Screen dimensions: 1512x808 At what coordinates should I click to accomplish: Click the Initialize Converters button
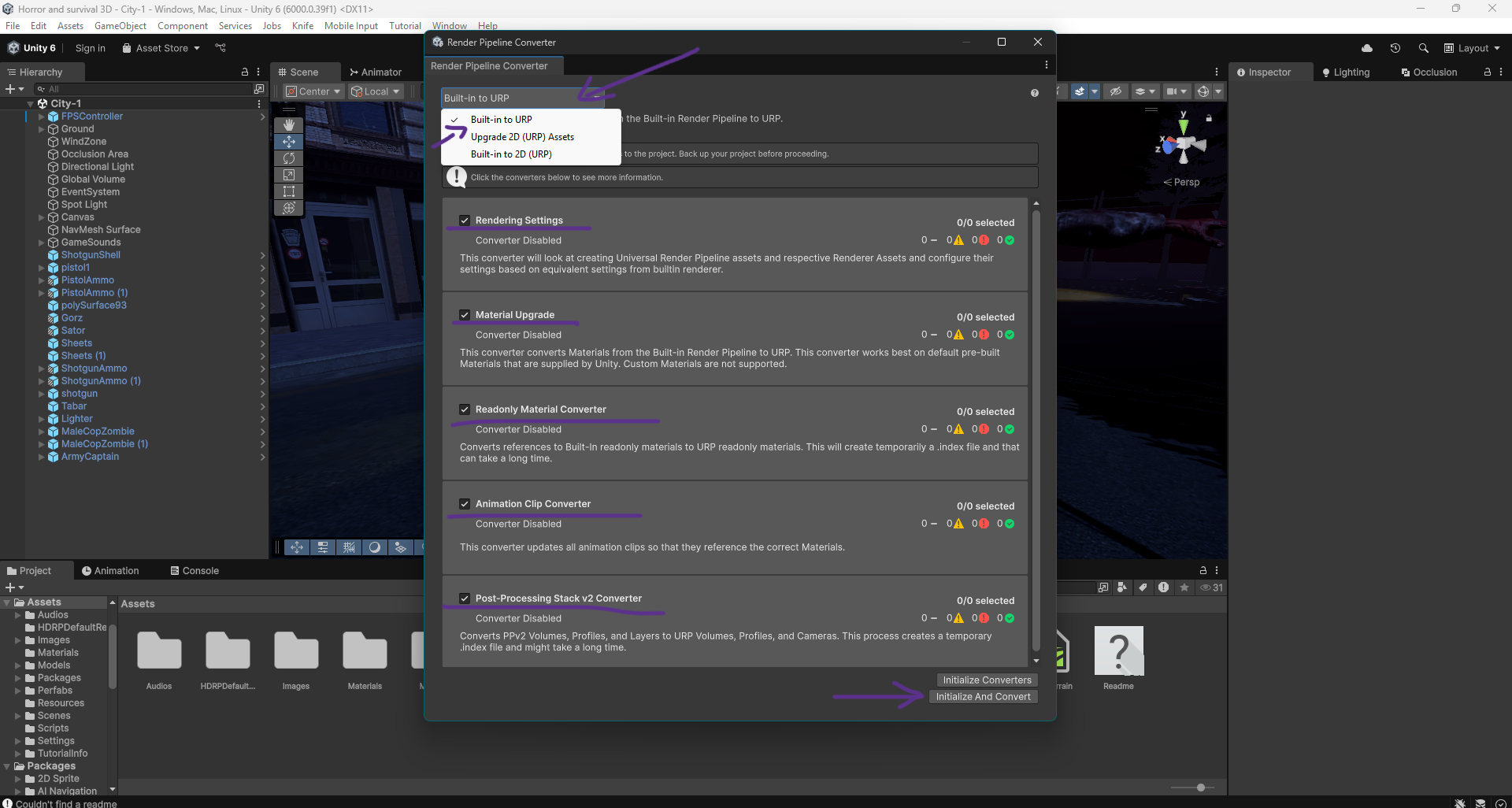pyautogui.click(x=987, y=680)
